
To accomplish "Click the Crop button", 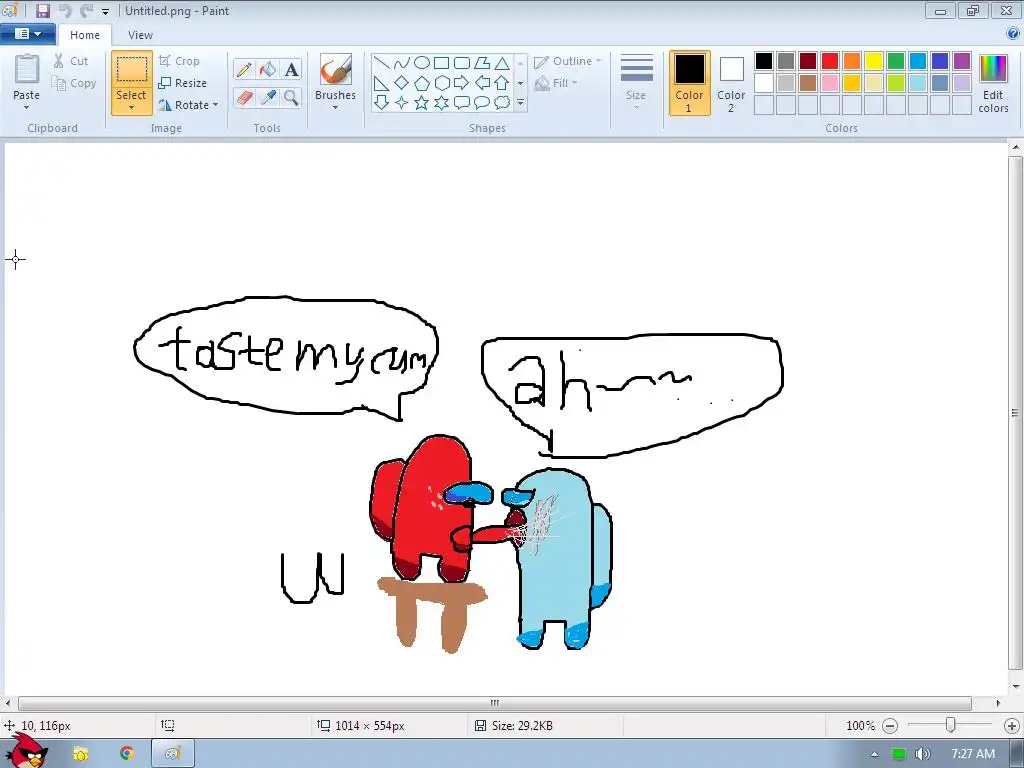I will 179,61.
